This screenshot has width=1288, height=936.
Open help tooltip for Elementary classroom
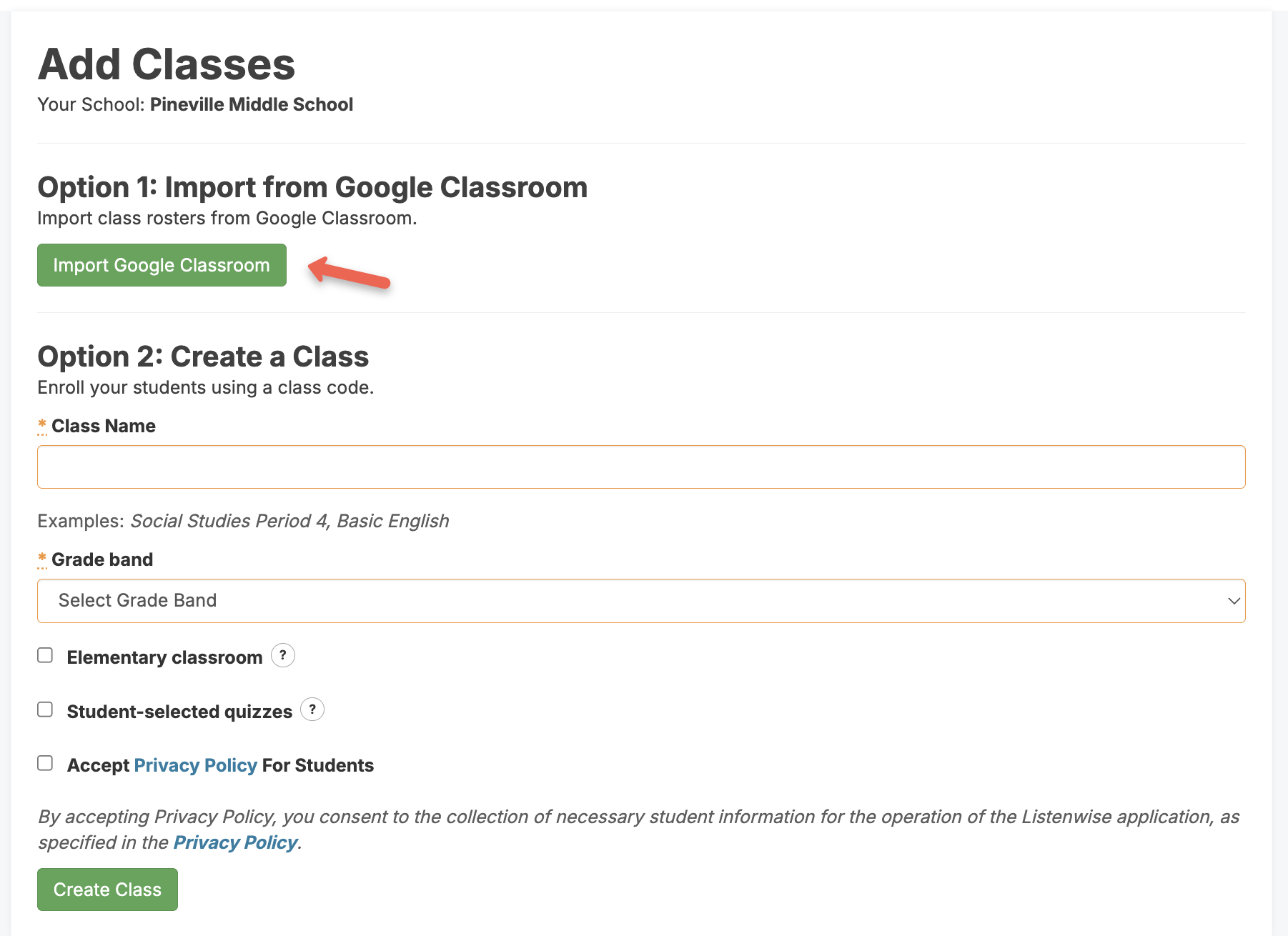click(x=283, y=655)
